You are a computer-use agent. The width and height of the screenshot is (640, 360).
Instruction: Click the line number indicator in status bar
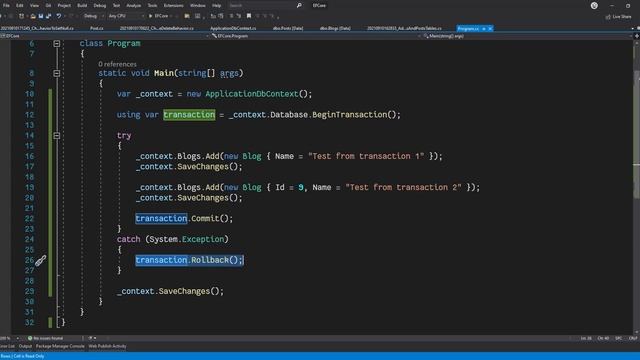click(x=586, y=338)
